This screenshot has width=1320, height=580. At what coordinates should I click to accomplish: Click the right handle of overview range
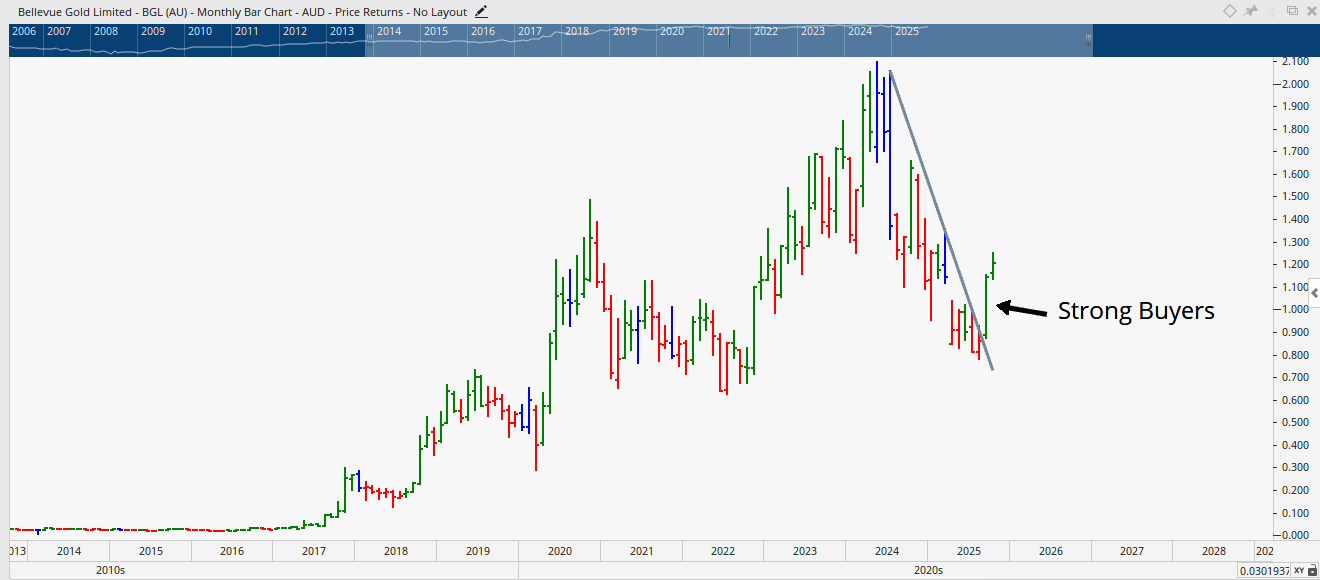point(1088,40)
